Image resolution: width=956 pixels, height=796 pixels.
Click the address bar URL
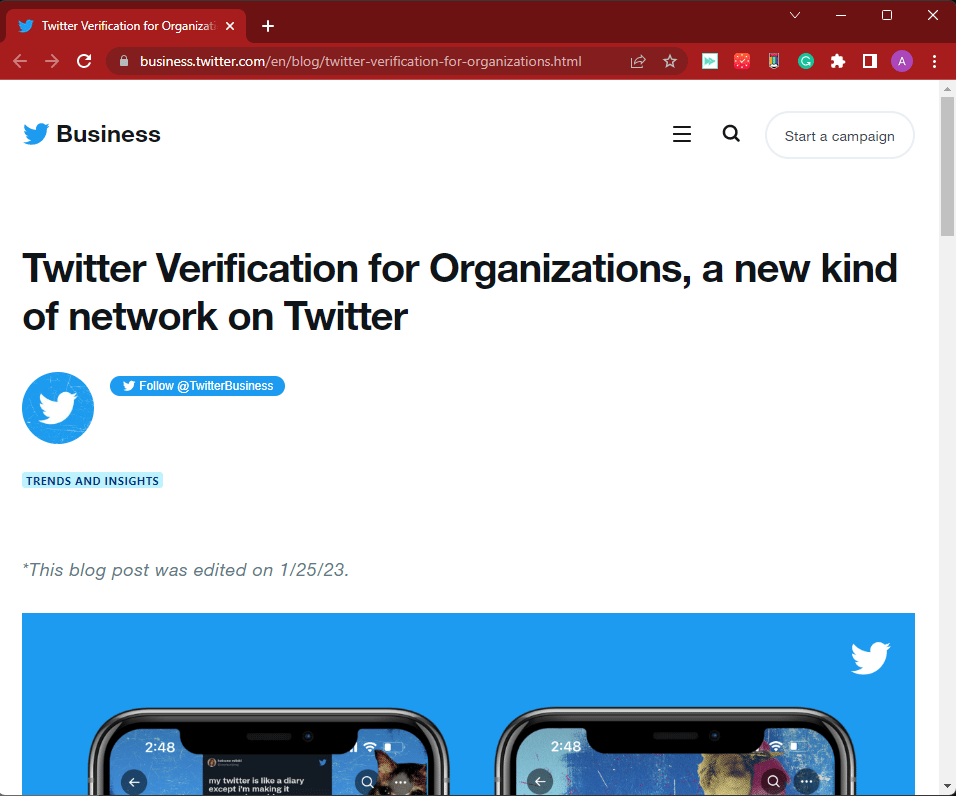coord(360,61)
